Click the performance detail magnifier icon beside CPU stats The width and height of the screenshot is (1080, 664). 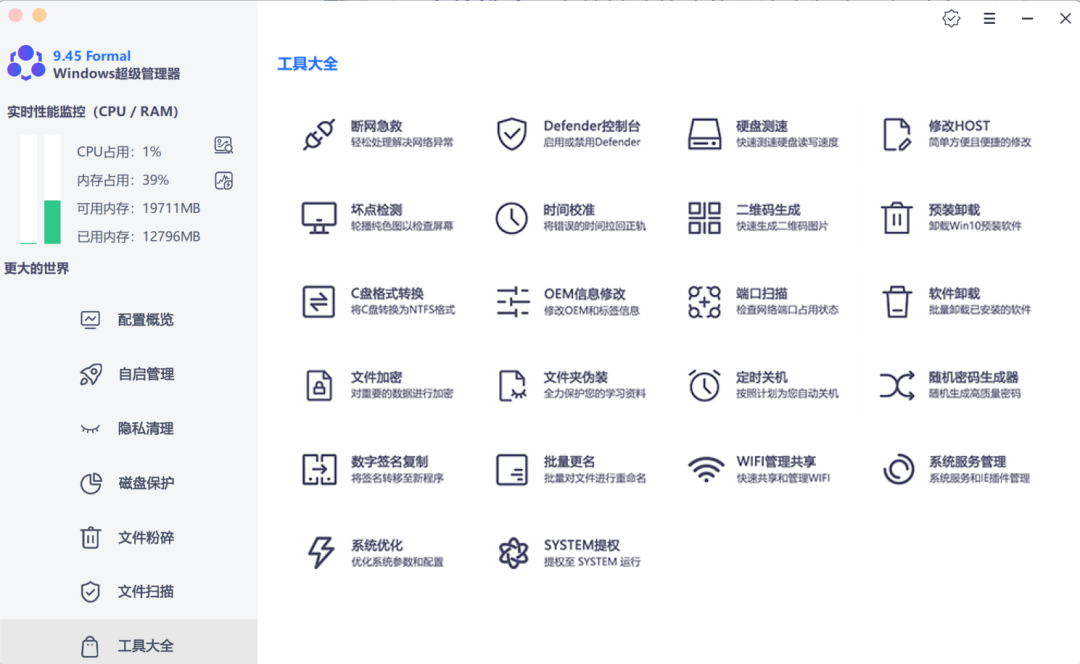(x=222, y=146)
